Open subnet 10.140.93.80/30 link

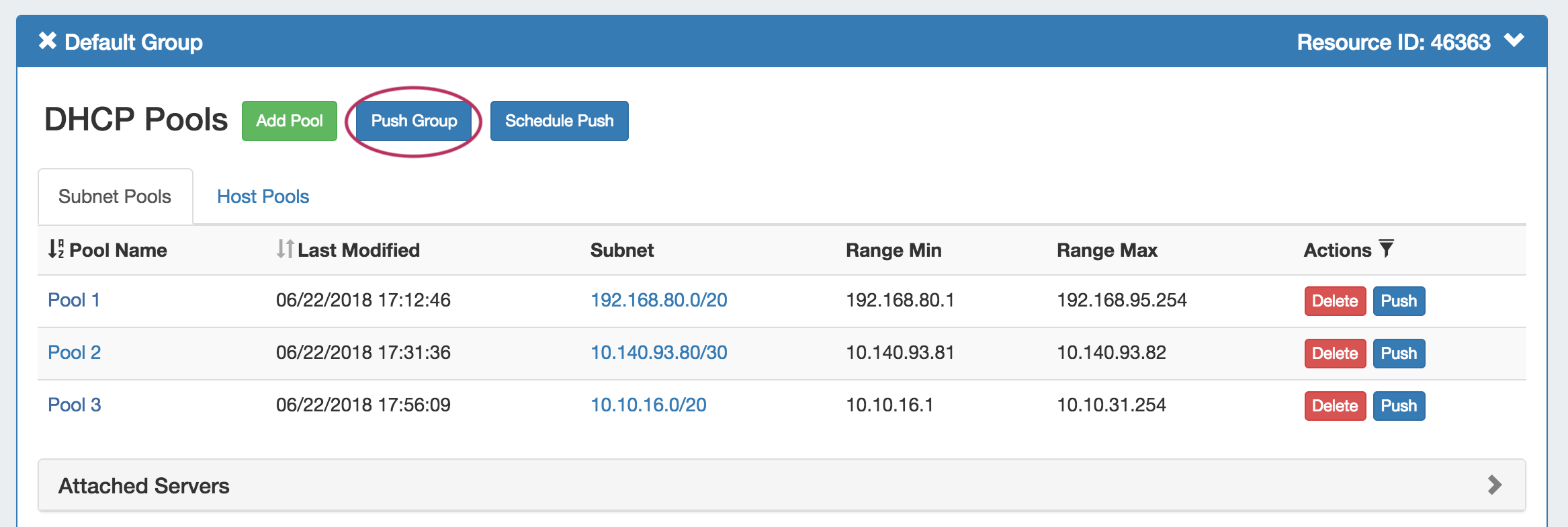(x=658, y=352)
